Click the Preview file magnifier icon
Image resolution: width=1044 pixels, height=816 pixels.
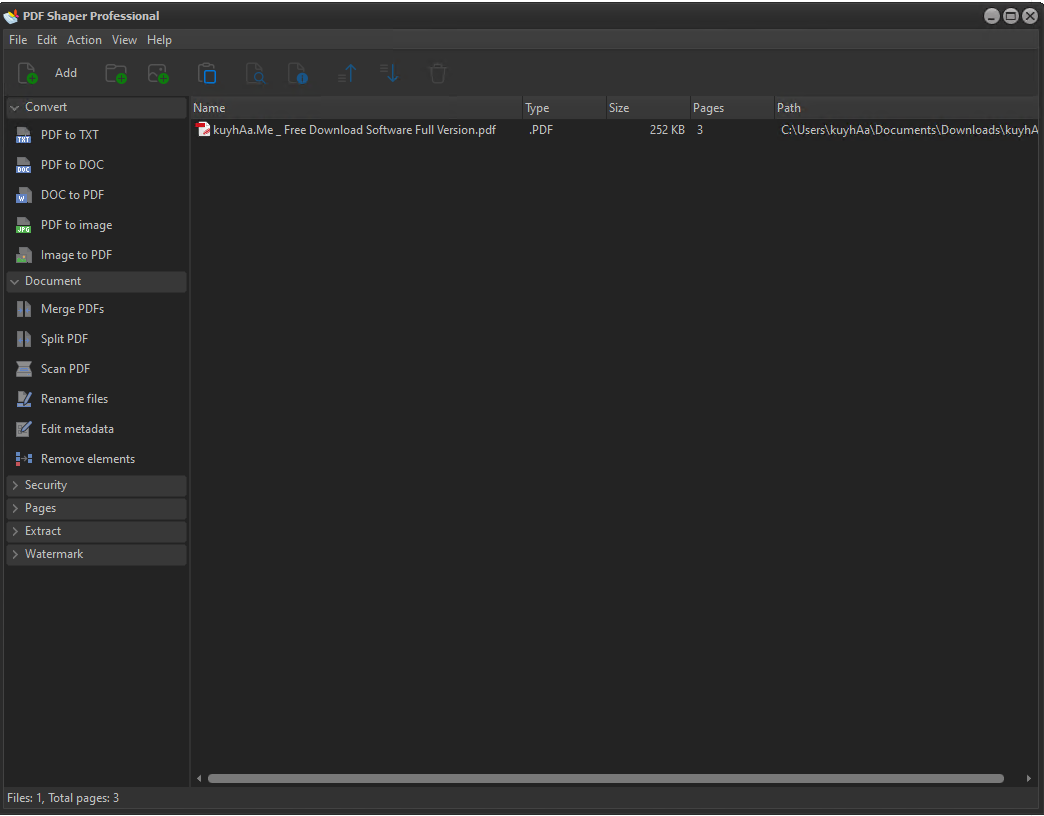(256, 73)
